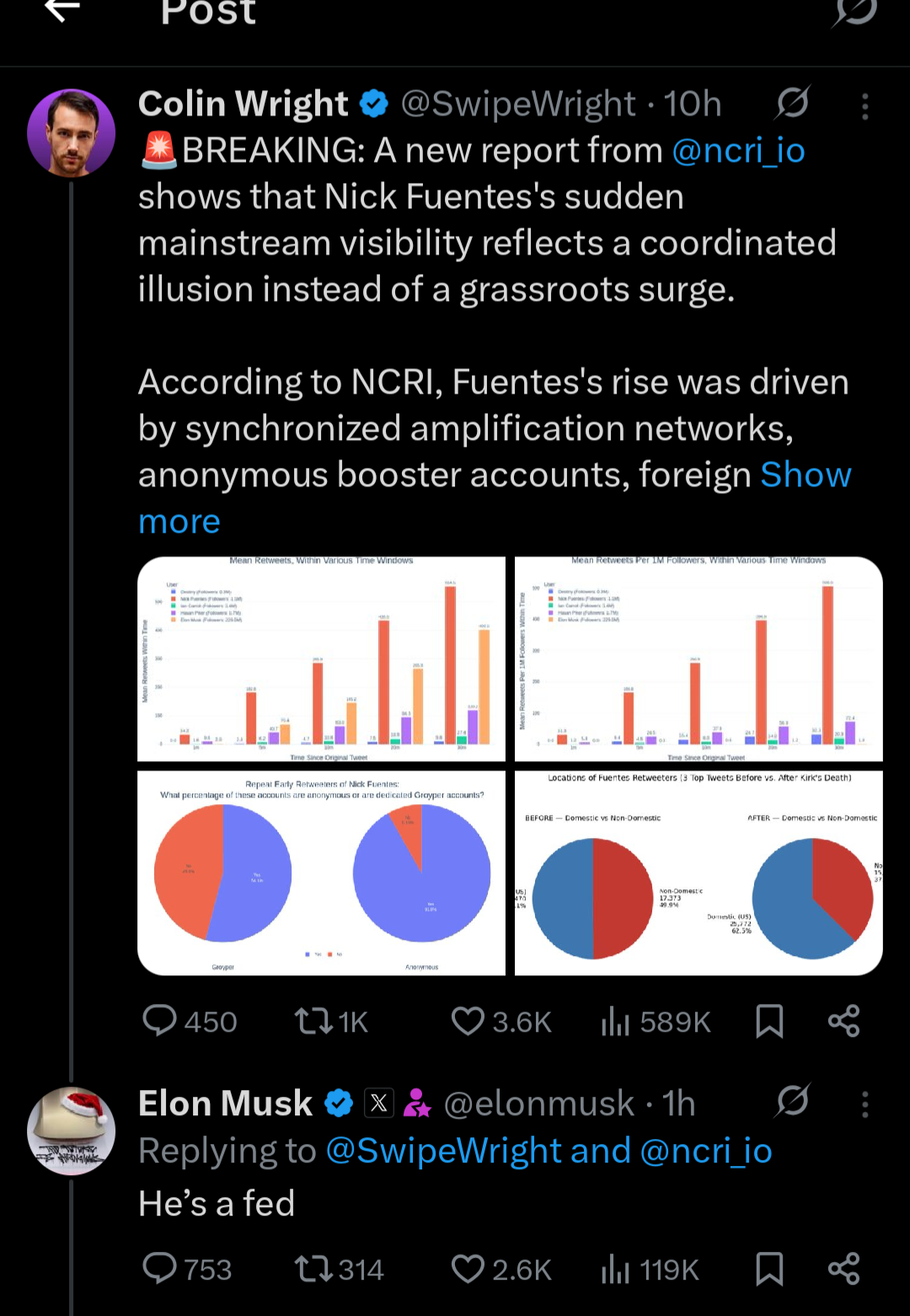Bookmark Colin Wright's post

(x=769, y=1021)
